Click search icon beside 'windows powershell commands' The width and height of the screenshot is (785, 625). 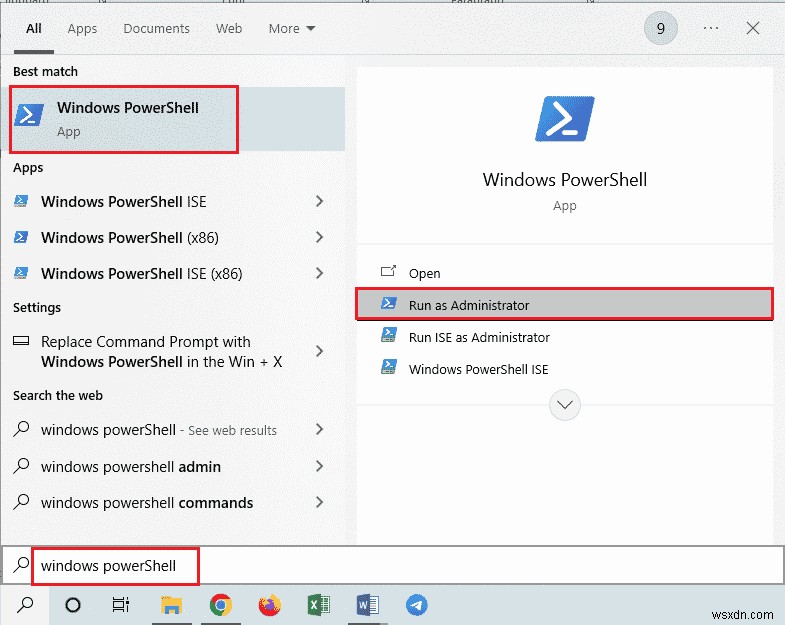pyautogui.click(x=21, y=502)
